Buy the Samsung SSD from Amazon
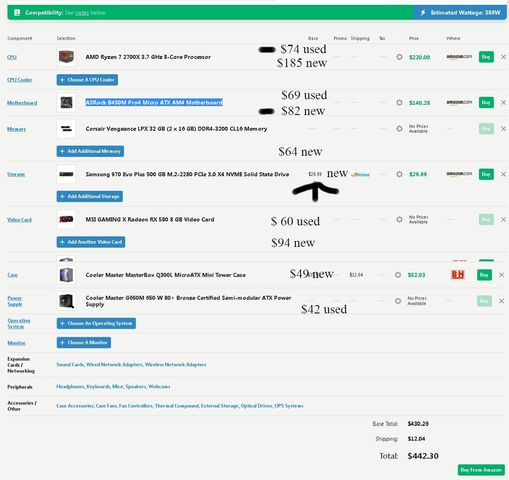The width and height of the screenshot is (509, 480). coord(486,174)
